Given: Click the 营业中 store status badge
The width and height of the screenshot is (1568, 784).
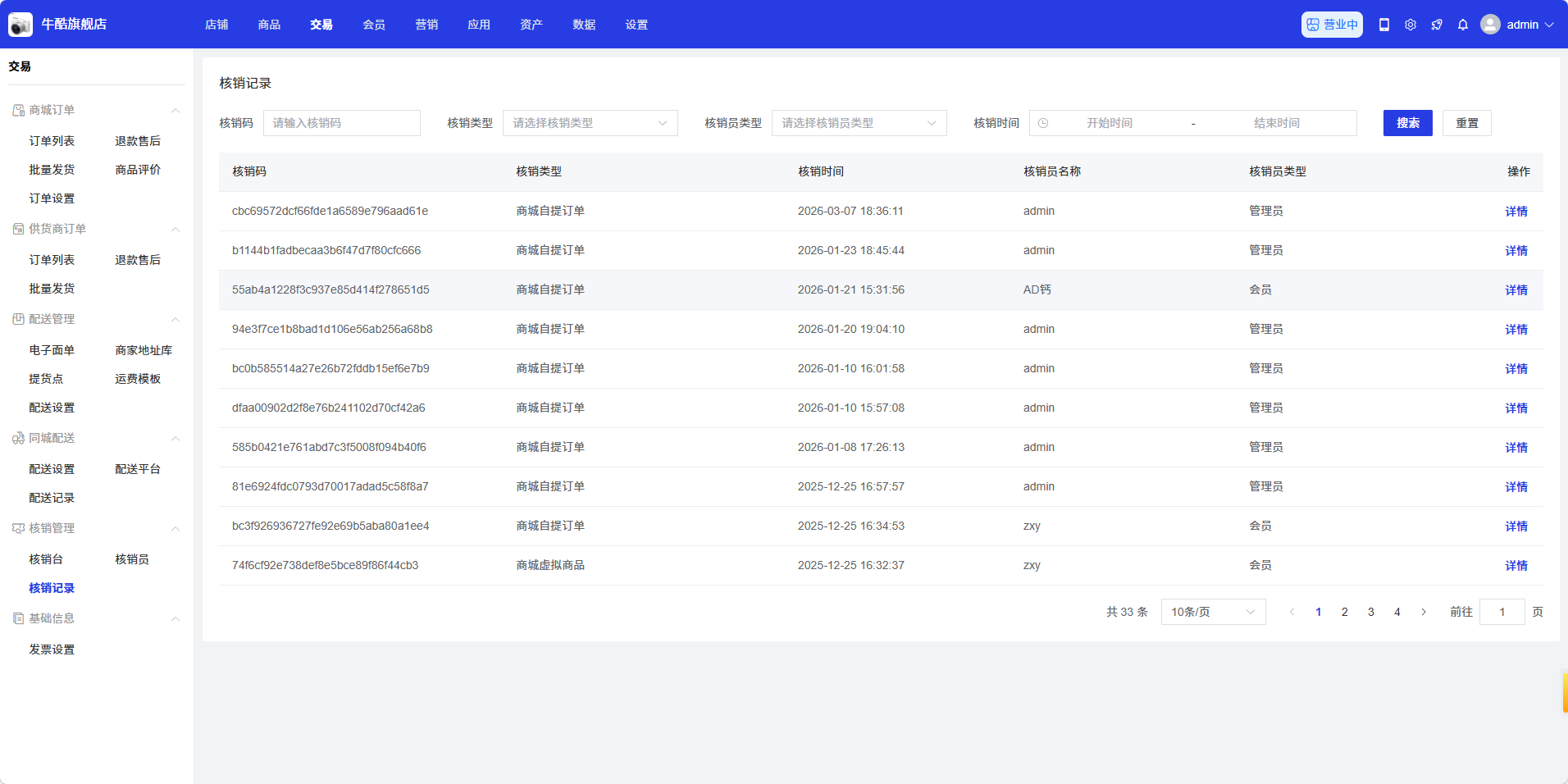Looking at the screenshot, I should (x=1332, y=25).
